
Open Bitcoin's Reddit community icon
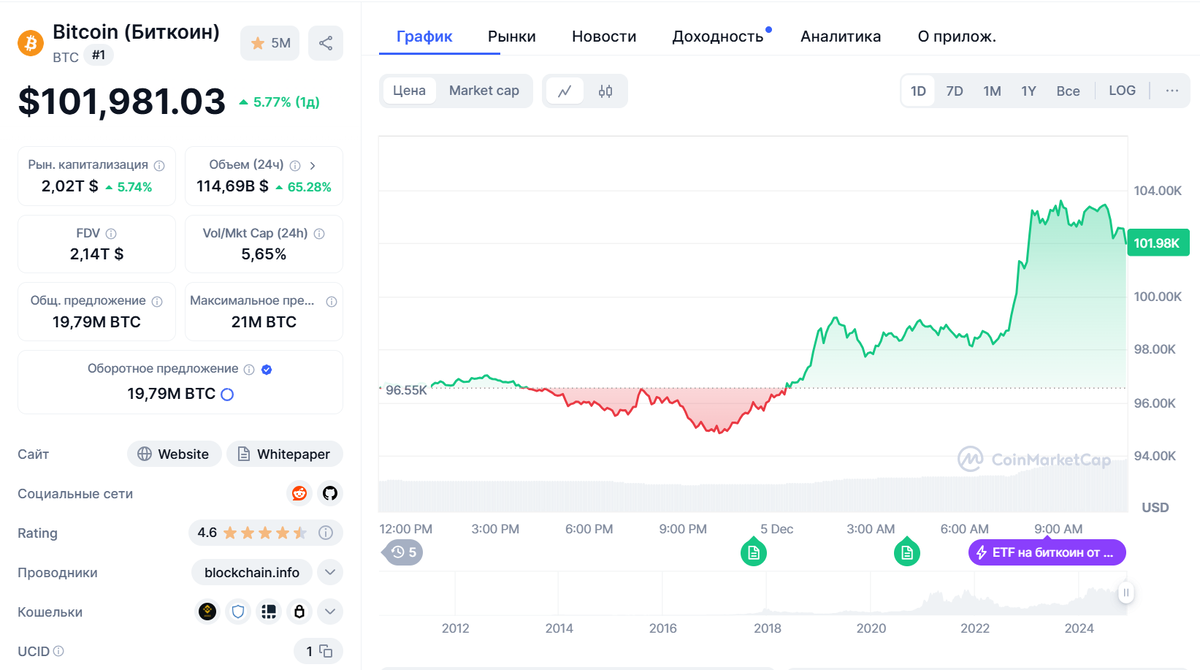click(x=298, y=493)
